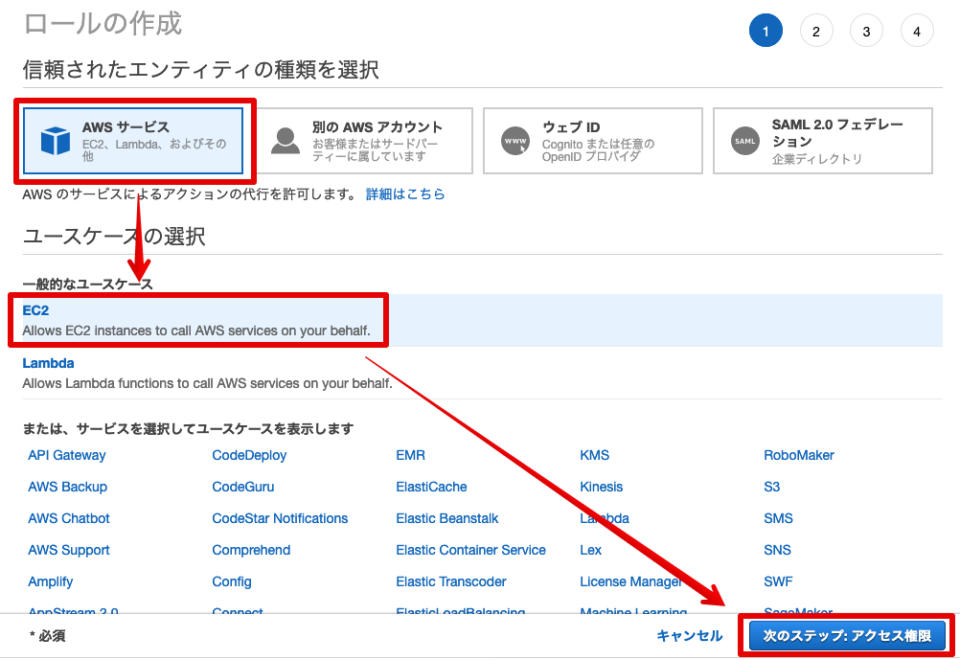Click the step 2 indicator circle
Image resolution: width=960 pixels, height=660 pixels.
(816, 30)
